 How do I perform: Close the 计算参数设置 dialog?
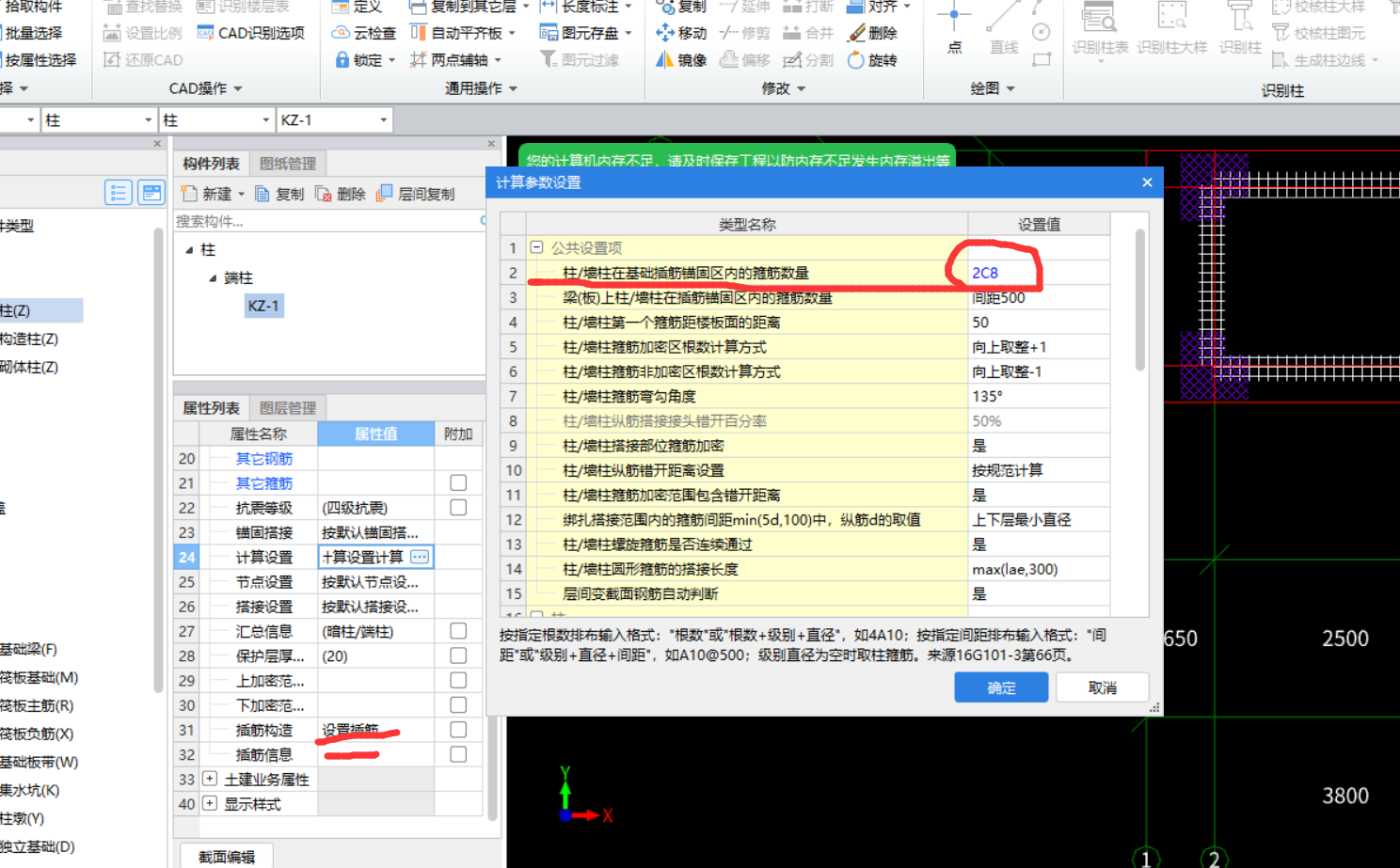coord(1147,182)
